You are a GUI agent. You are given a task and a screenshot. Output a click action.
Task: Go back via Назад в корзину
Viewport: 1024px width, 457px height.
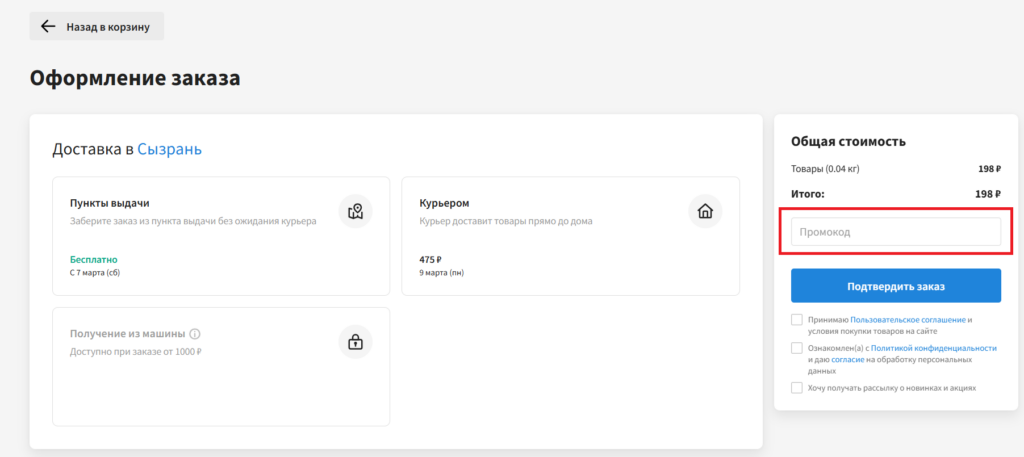[97, 27]
